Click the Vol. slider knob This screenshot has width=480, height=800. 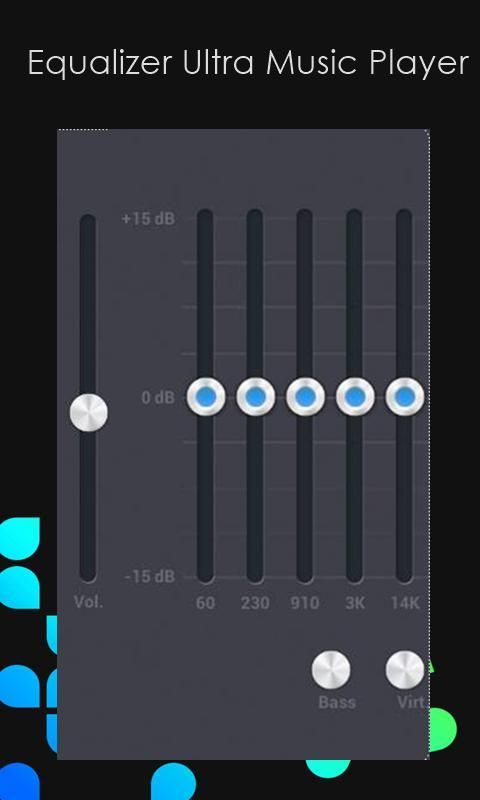[89, 412]
